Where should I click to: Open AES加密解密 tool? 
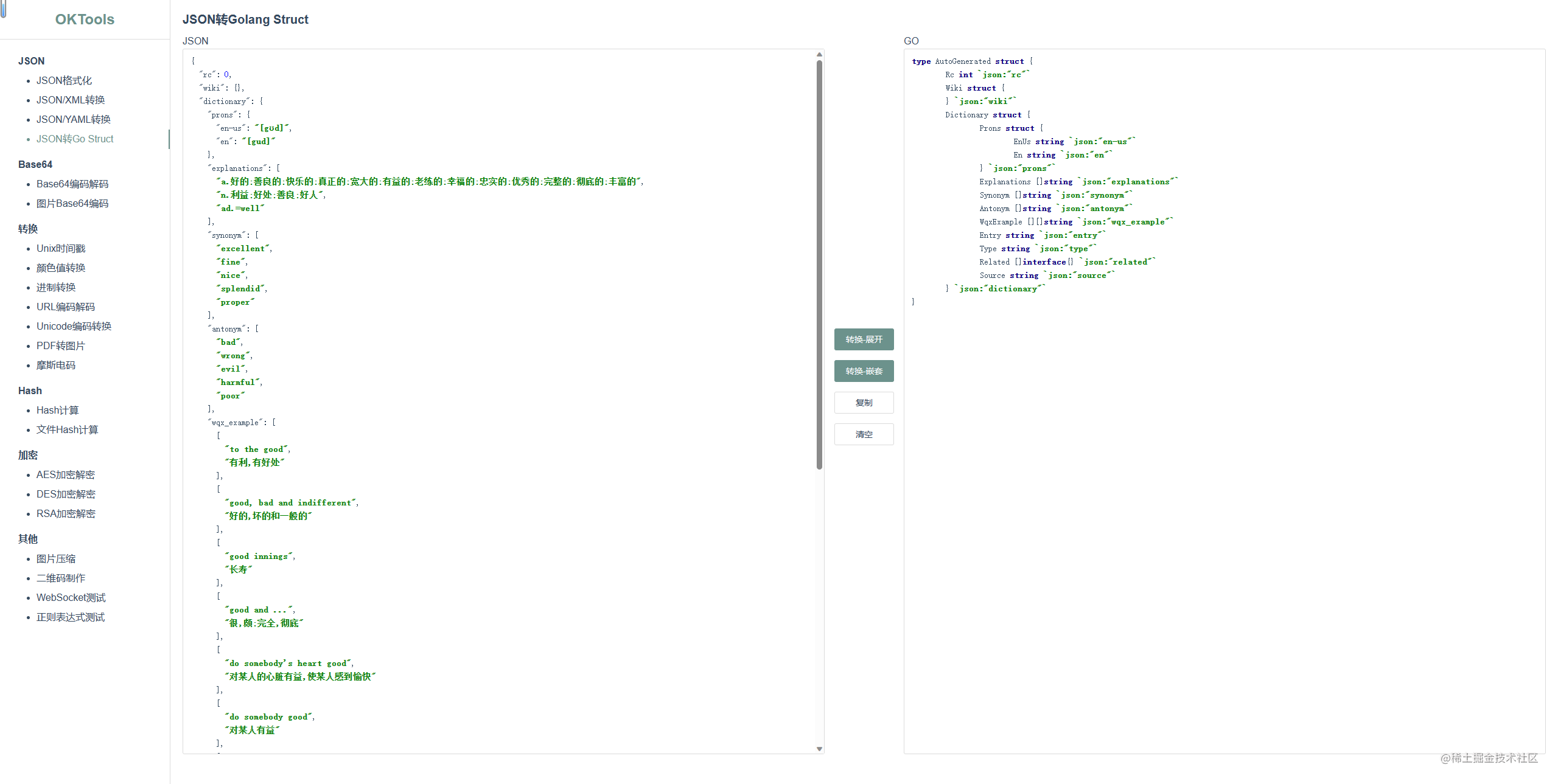(x=66, y=474)
